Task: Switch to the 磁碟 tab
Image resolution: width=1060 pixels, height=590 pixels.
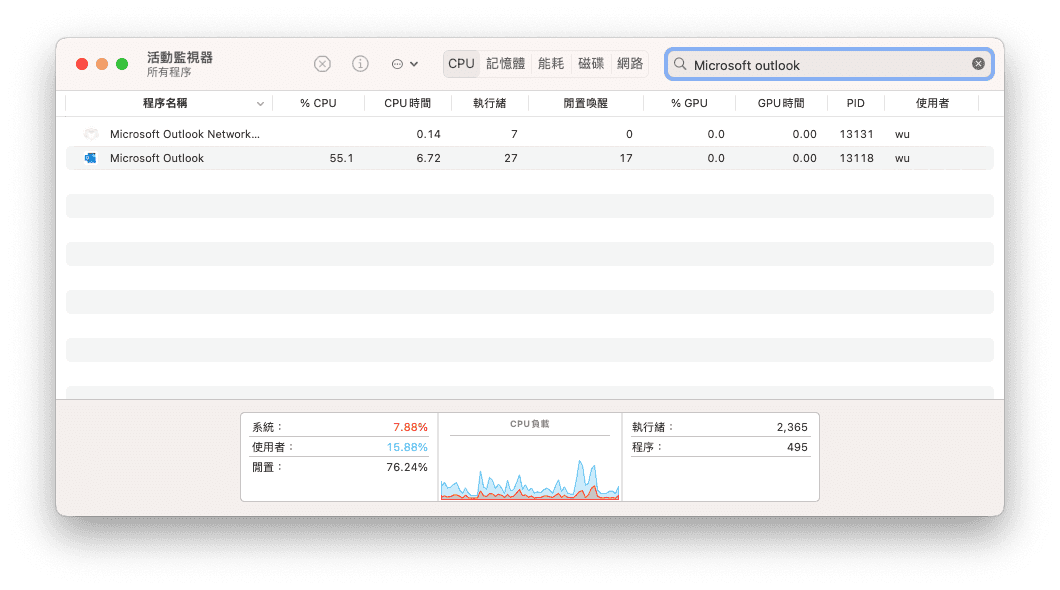Action: (591, 64)
